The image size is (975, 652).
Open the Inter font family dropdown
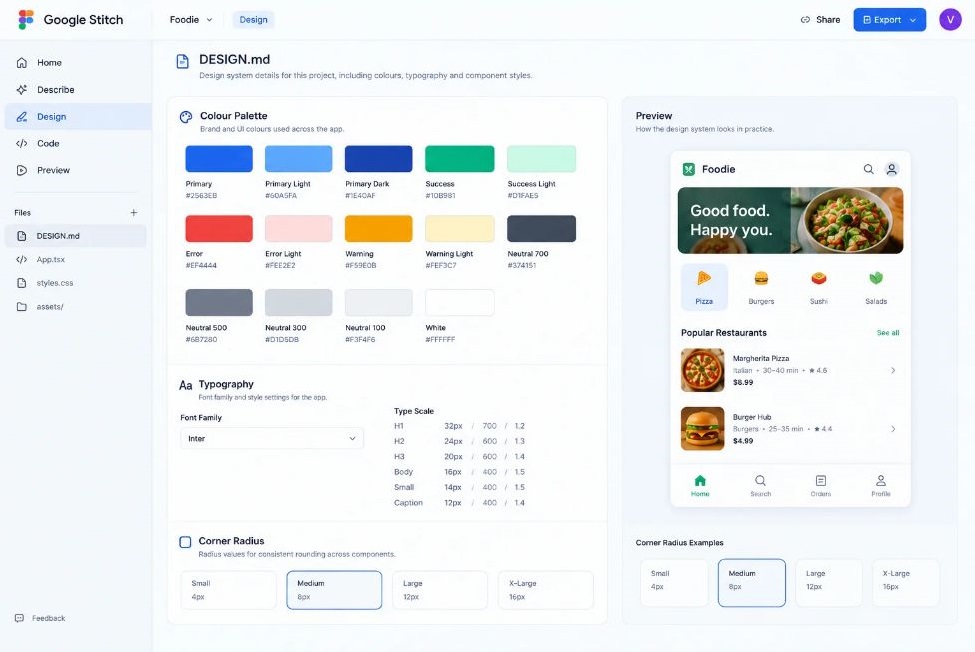pyautogui.click(x=272, y=438)
